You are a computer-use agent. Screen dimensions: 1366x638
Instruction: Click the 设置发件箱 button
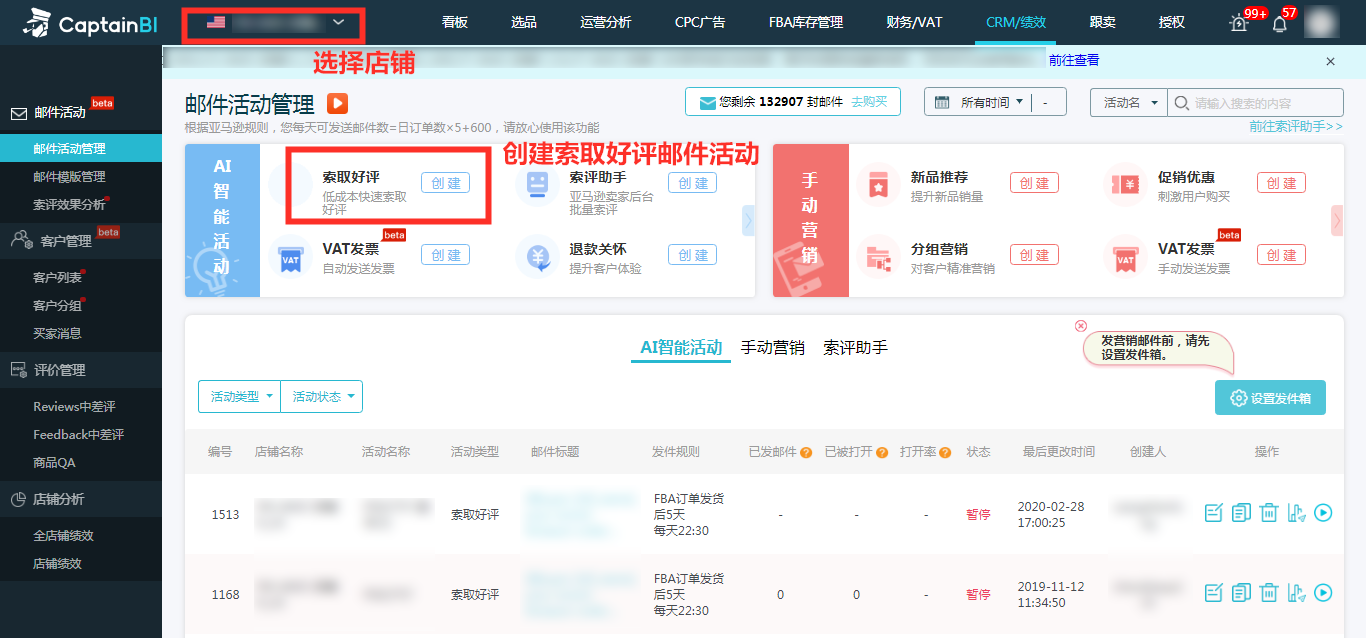(1270, 398)
